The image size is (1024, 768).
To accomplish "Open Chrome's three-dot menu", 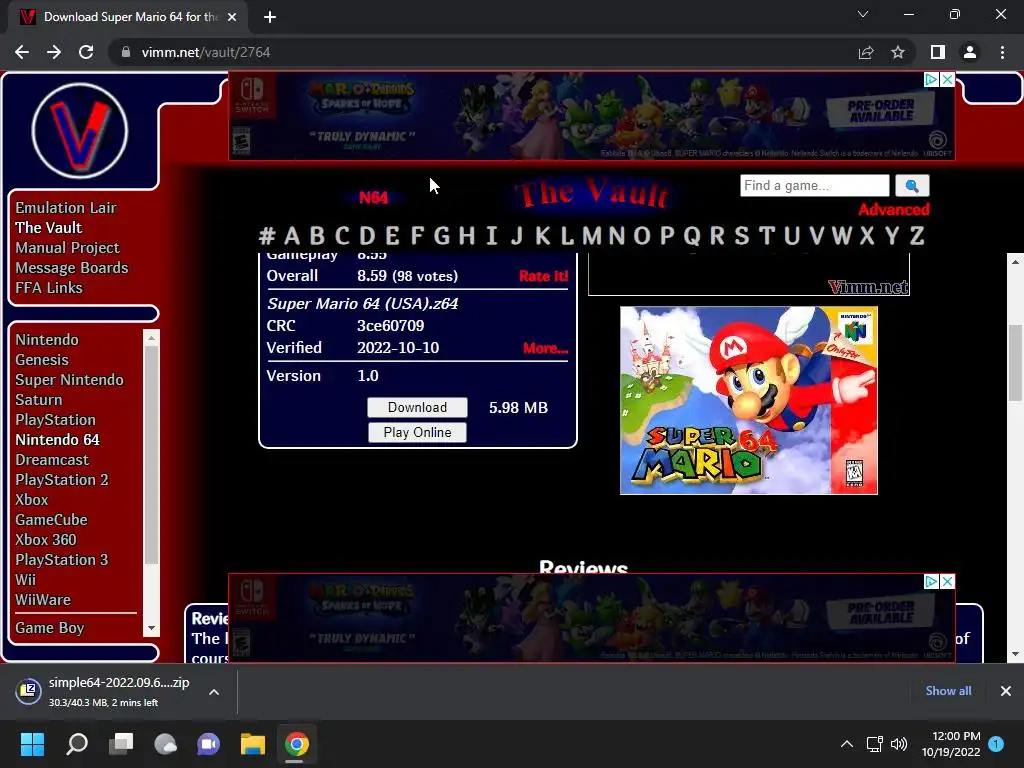I will 1002,52.
